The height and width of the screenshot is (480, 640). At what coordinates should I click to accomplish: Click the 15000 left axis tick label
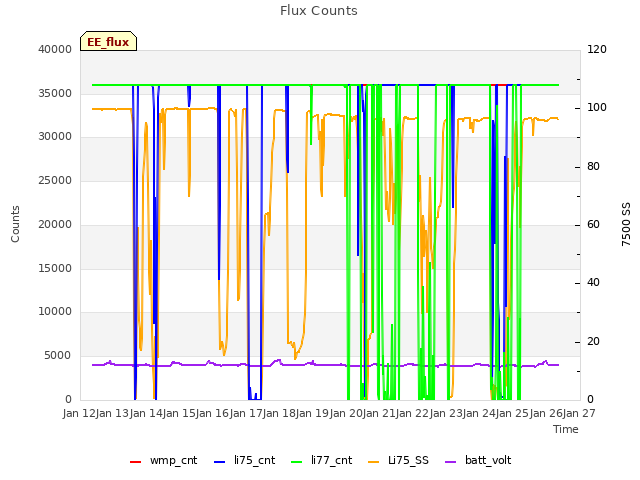click(x=55, y=268)
